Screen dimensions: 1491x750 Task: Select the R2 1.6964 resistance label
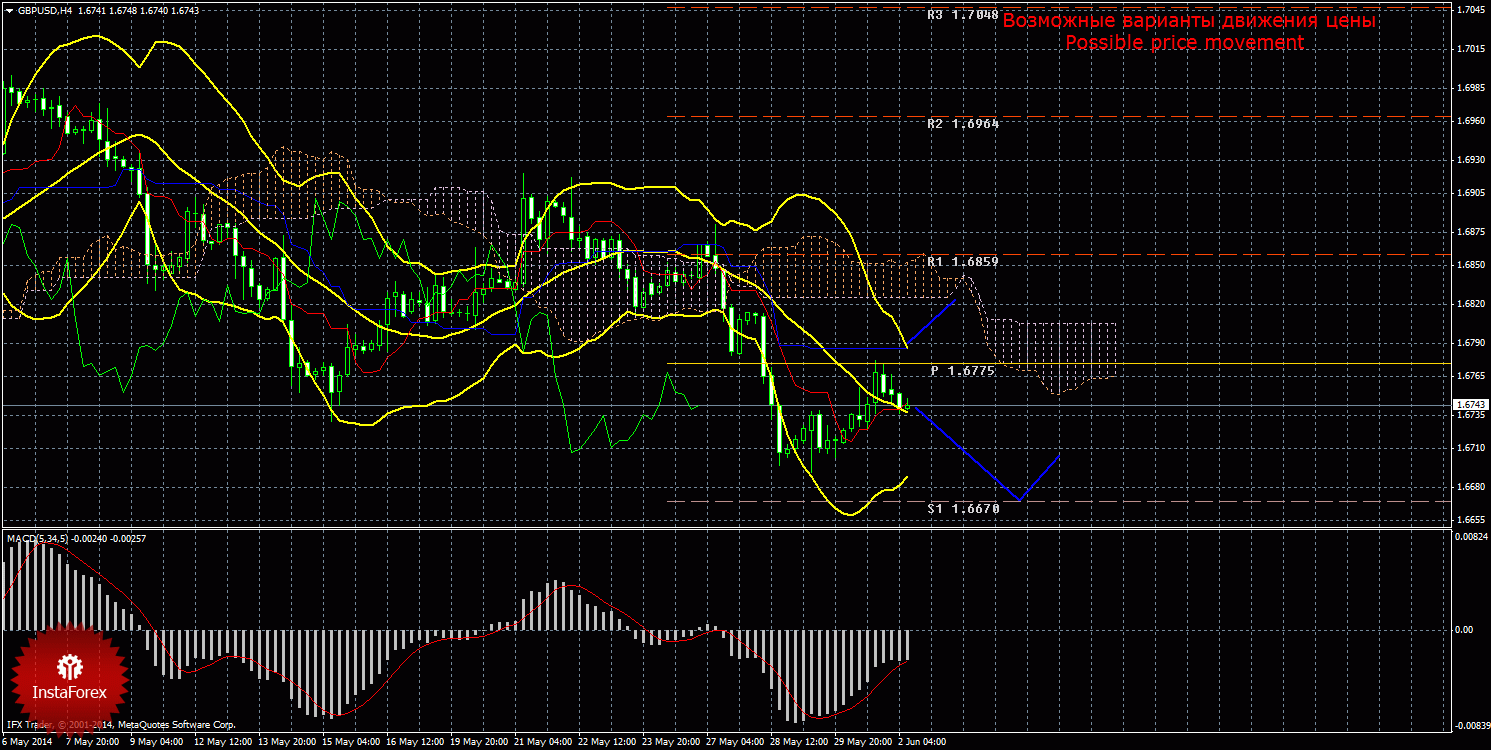point(962,124)
